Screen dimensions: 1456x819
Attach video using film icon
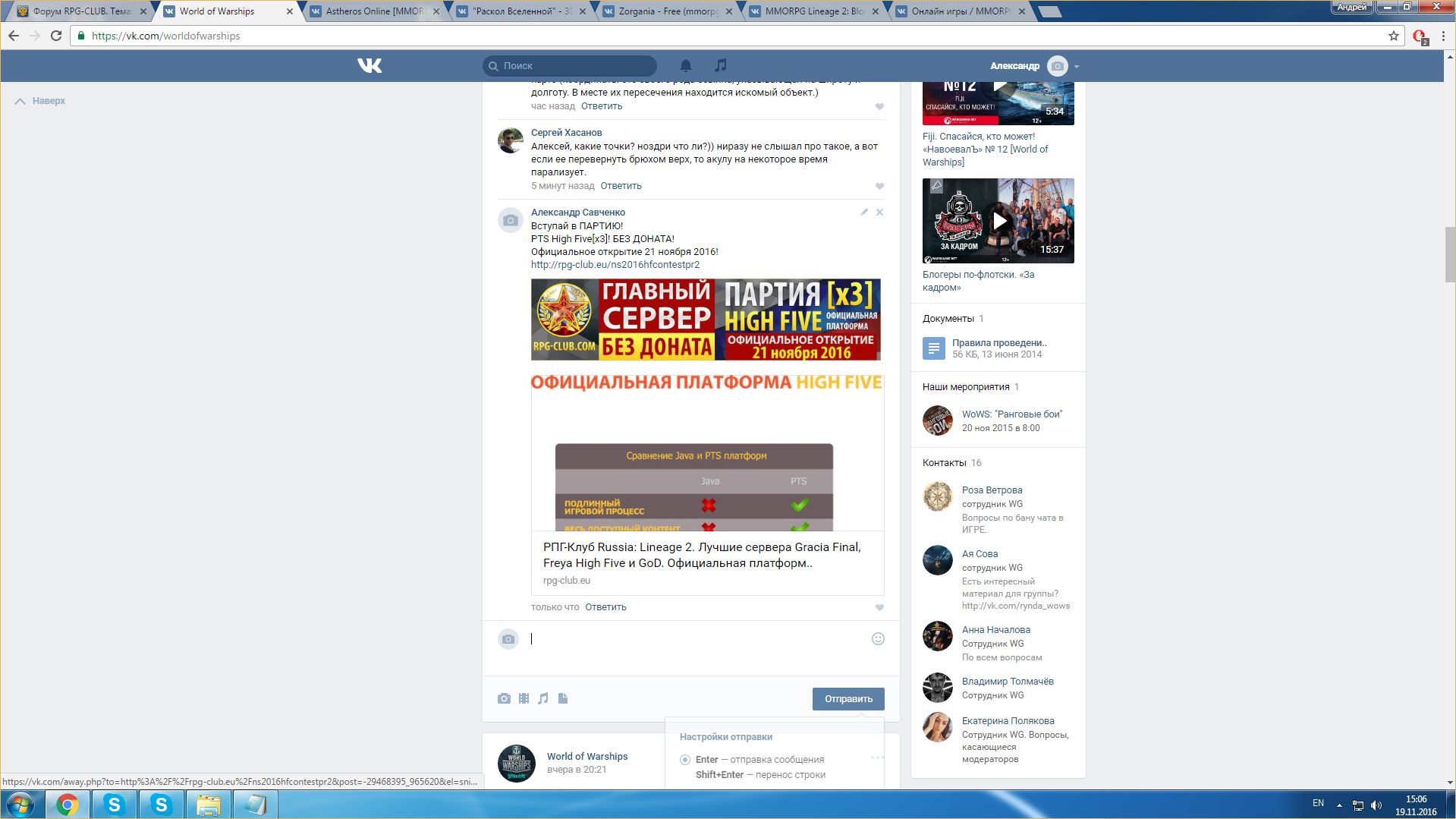pyautogui.click(x=524, y=698)
